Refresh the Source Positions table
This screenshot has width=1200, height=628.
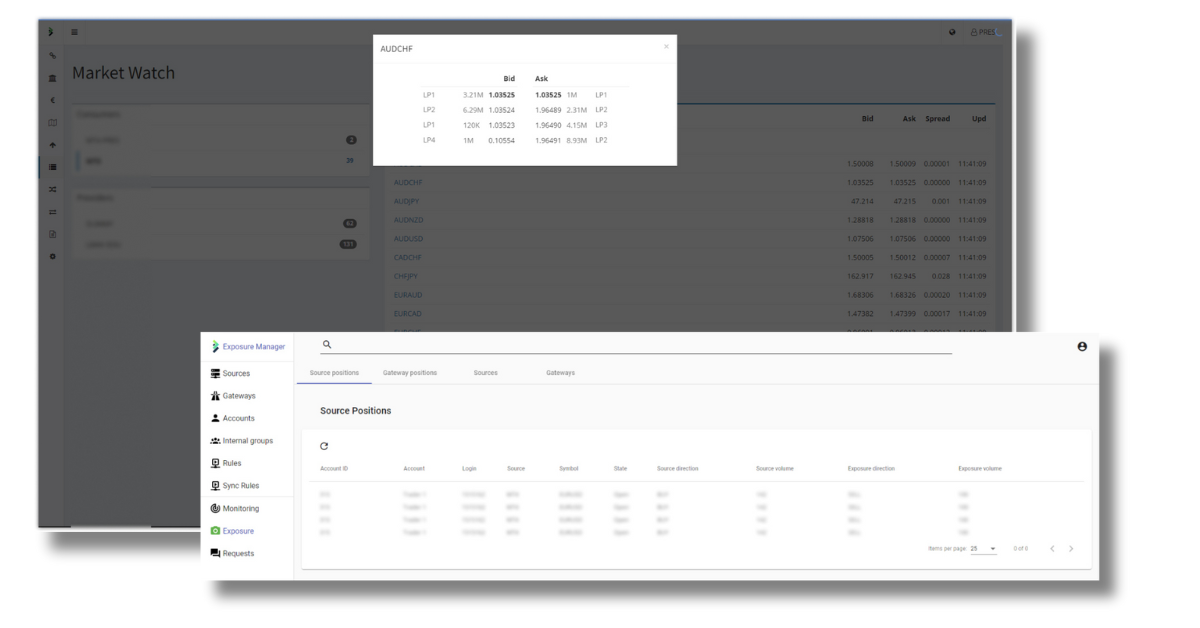(324, 446)
